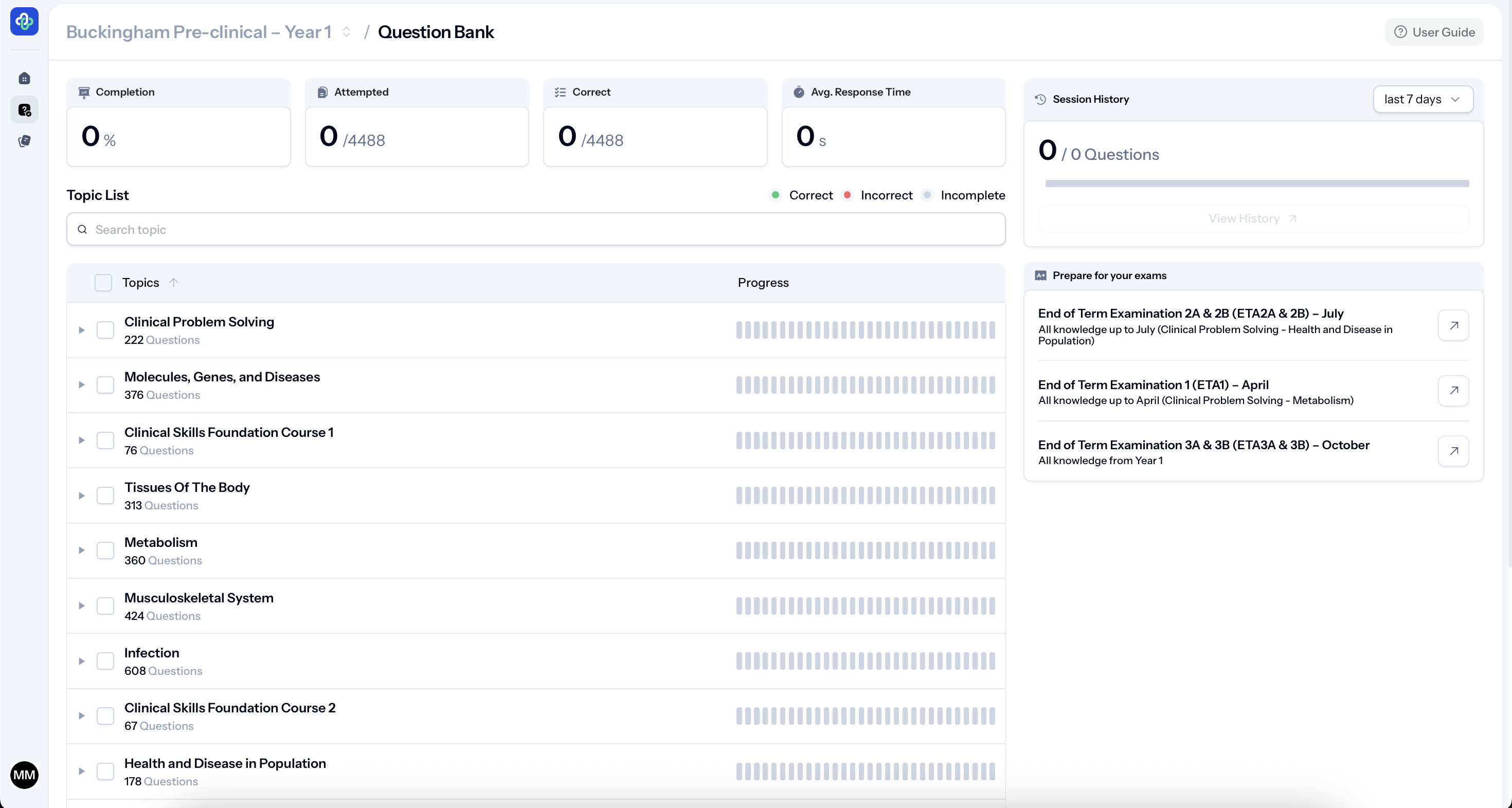
Task: Expand the Infection topic row
Action: pyautogui.click(x=82, y=660)
